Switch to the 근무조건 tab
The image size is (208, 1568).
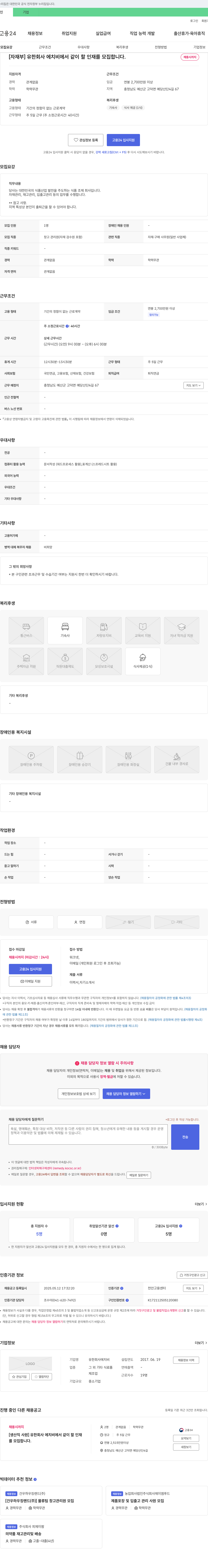click(x=45, y=47)
